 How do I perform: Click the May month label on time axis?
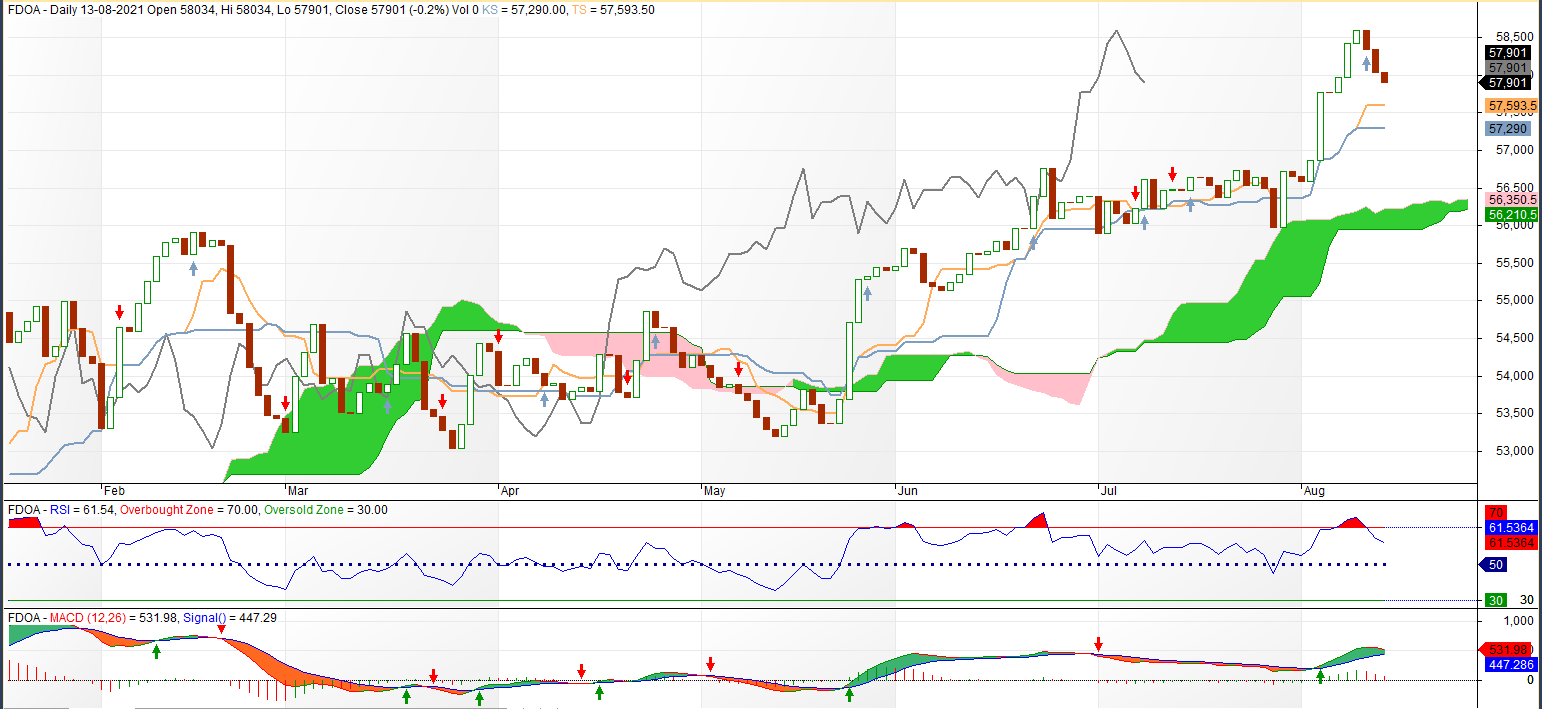[714, 491]
